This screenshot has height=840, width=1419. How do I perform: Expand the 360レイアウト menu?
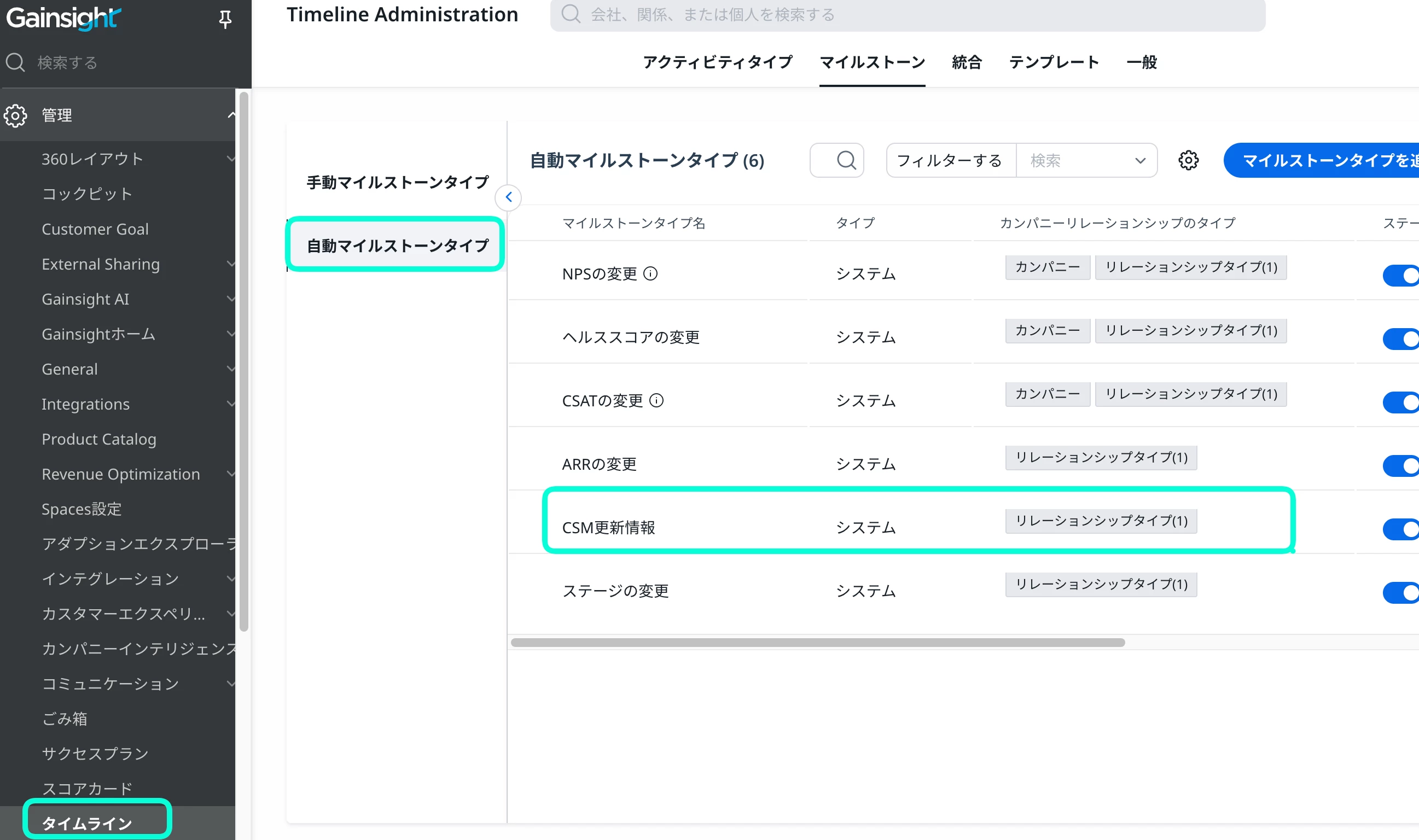pyautogui.click(x=230, y=159)
